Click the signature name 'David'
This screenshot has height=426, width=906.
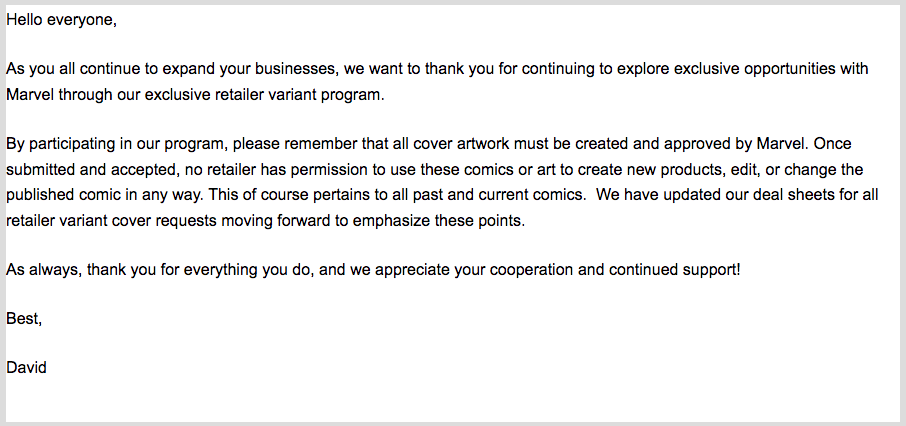coord(26,367)
